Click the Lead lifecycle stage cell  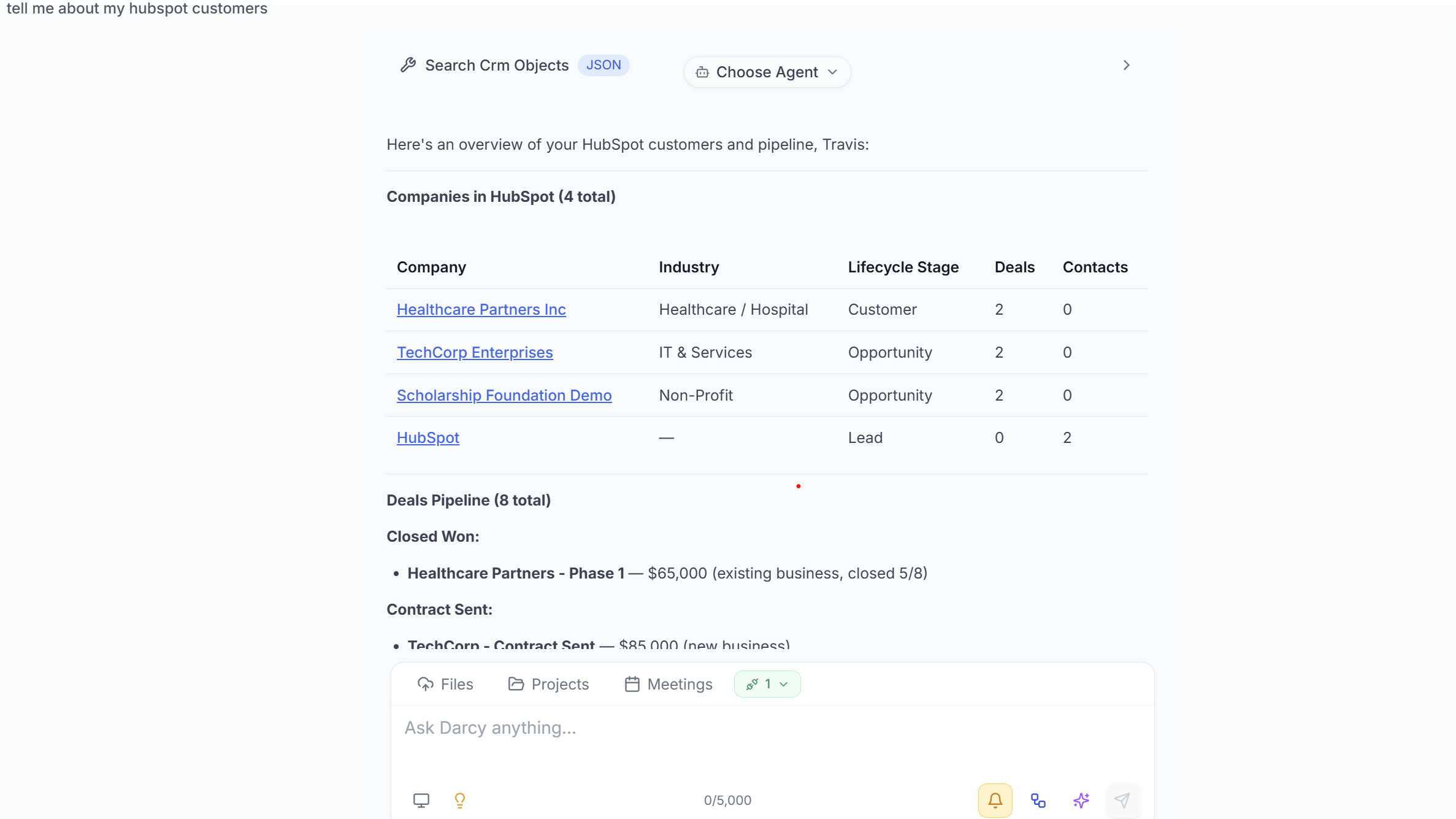click(x=865, y=437)
